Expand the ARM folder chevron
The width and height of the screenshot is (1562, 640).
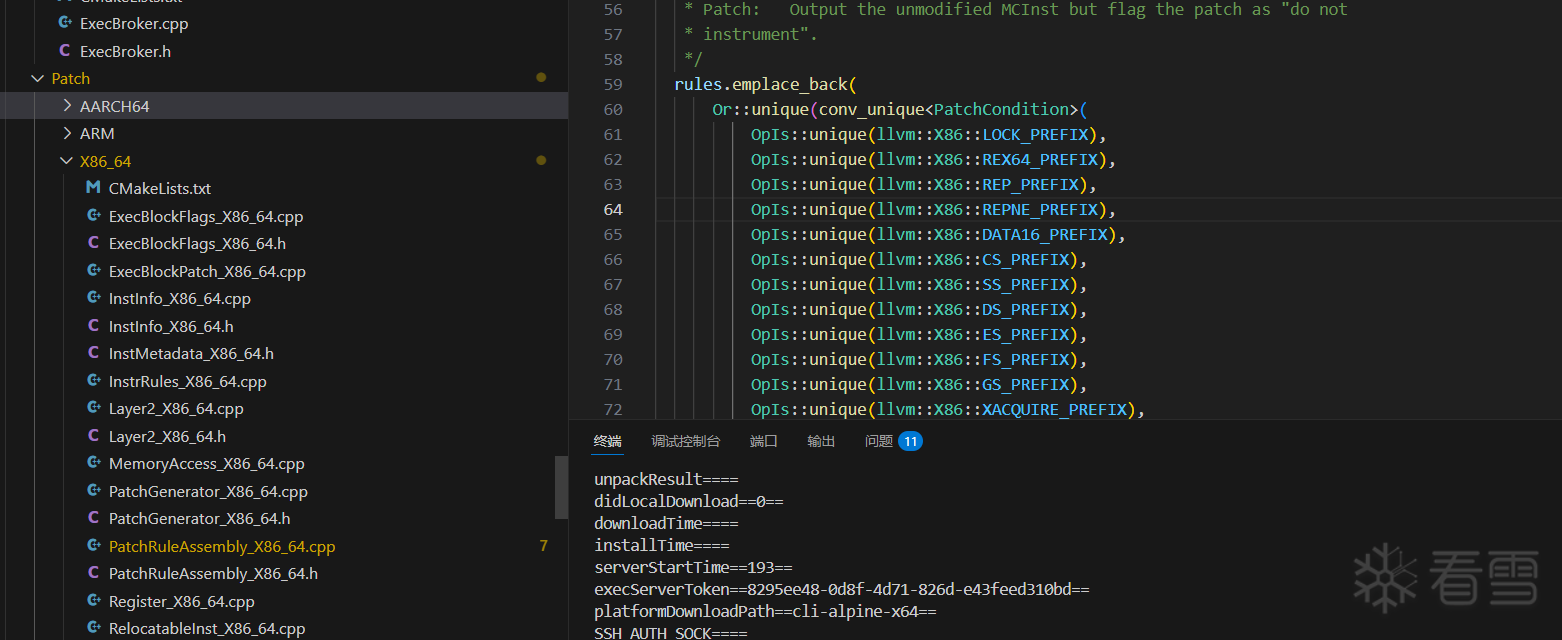(x=66, y=133)
